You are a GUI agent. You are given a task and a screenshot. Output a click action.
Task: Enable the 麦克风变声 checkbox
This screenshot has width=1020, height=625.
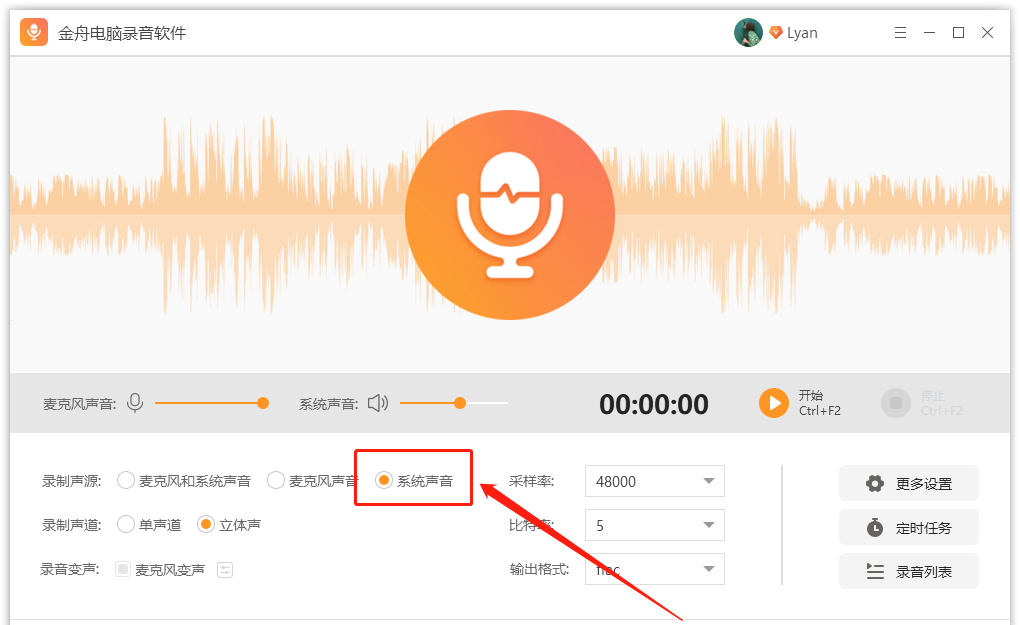tap(121, 569)
